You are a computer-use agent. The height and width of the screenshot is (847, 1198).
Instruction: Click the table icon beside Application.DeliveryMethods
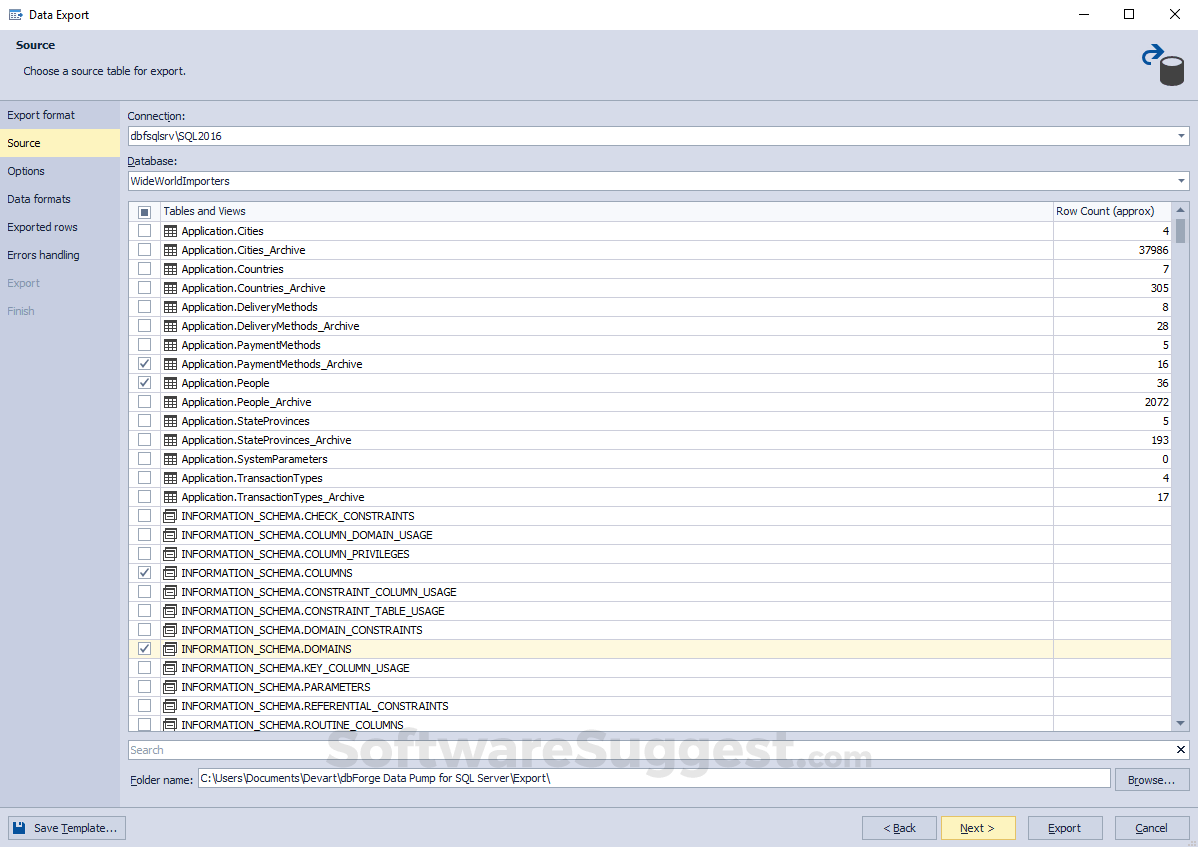click(169, 306)
